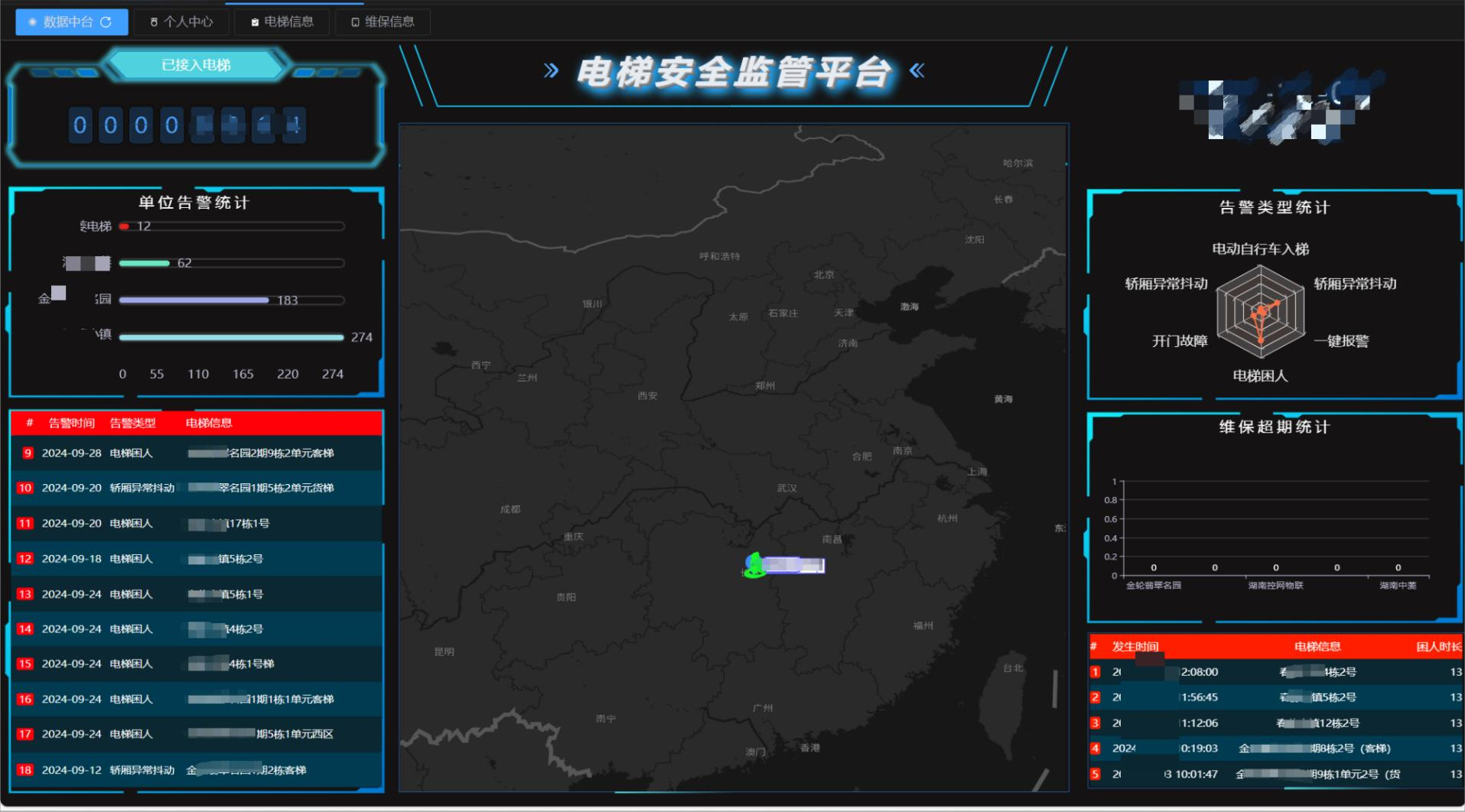Click the green location marker on map
The width and height of the screenshot is (1465, 812).
pos(754,566)
